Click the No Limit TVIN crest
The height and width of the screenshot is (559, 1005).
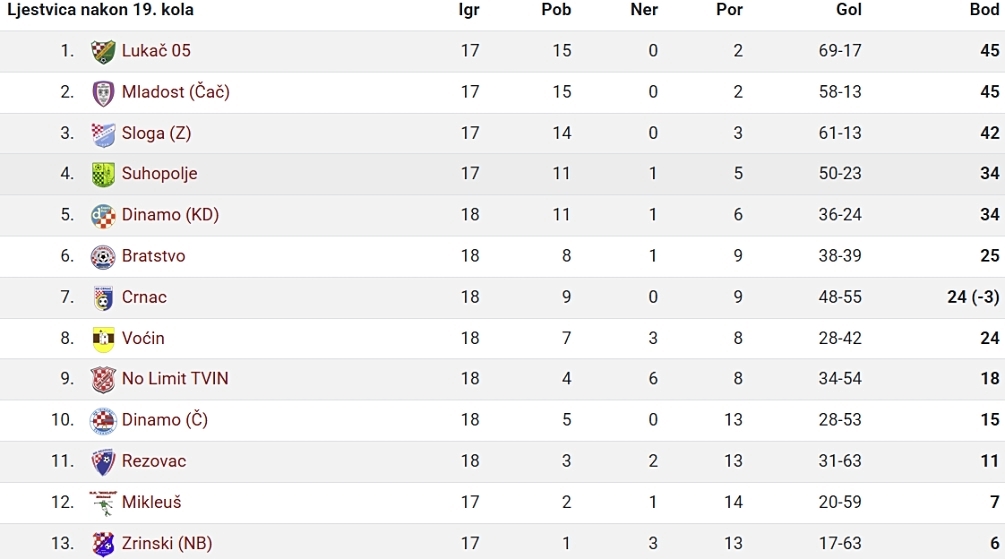click(x=103, y=380)
